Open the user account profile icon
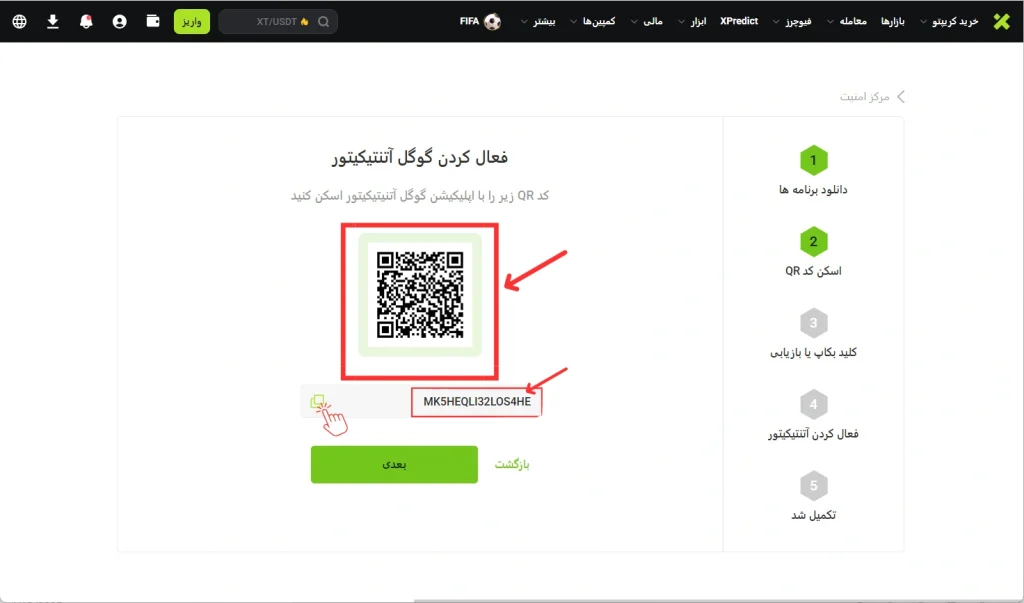Viewport: 1024px width, 603px height. click(x=120, y=22)
